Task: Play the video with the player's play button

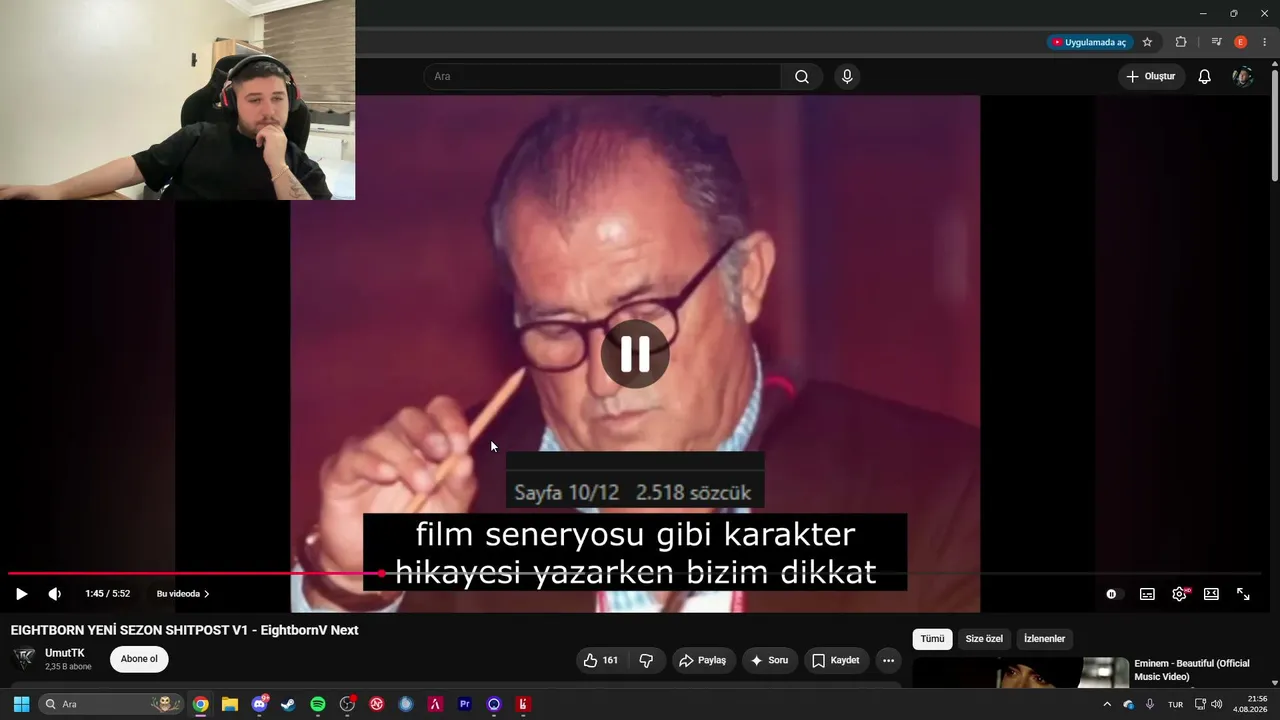Action: (x=21, y=594)
